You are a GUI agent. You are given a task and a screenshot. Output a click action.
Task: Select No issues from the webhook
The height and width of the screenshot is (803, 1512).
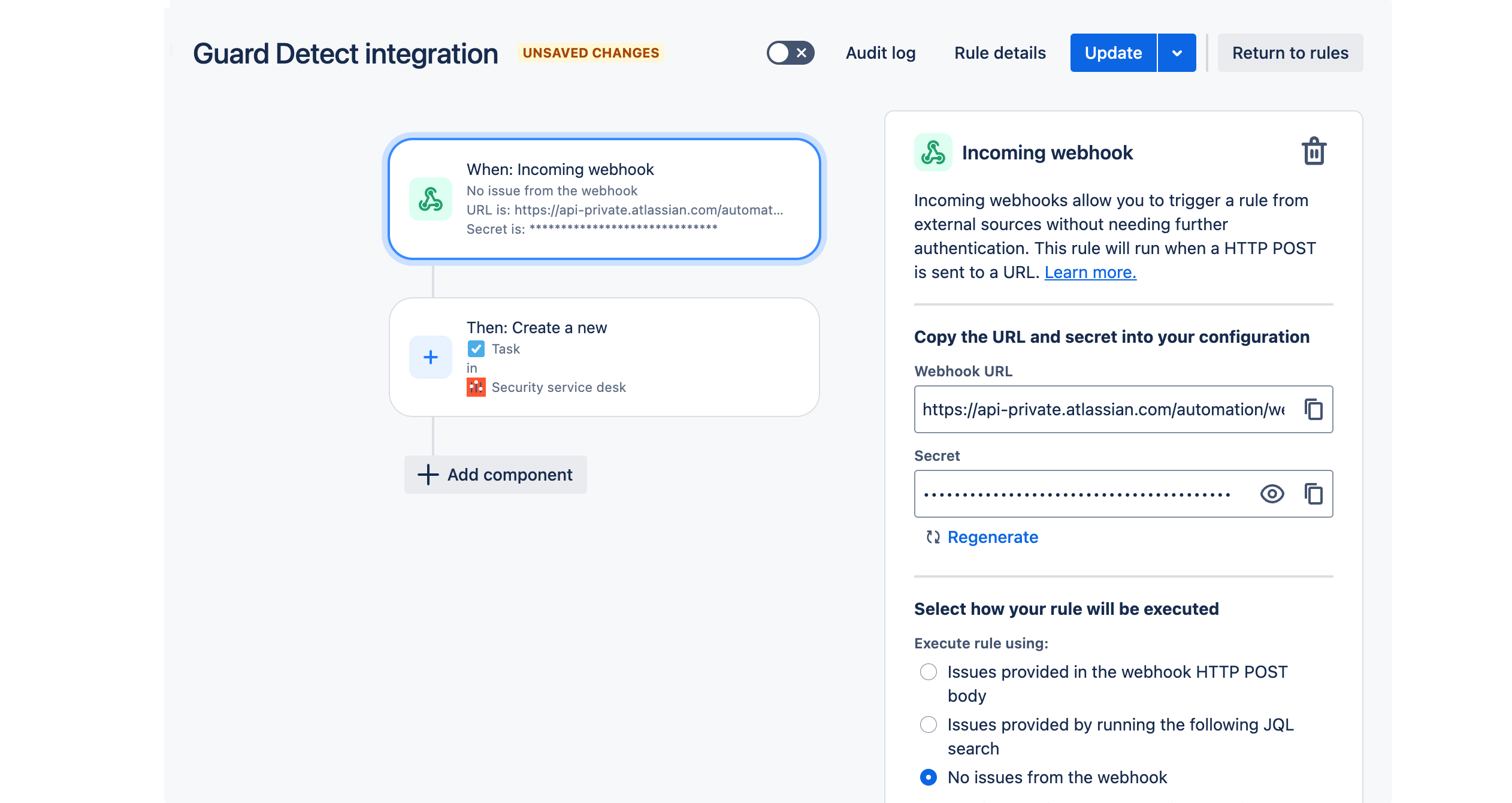point(928,777)
